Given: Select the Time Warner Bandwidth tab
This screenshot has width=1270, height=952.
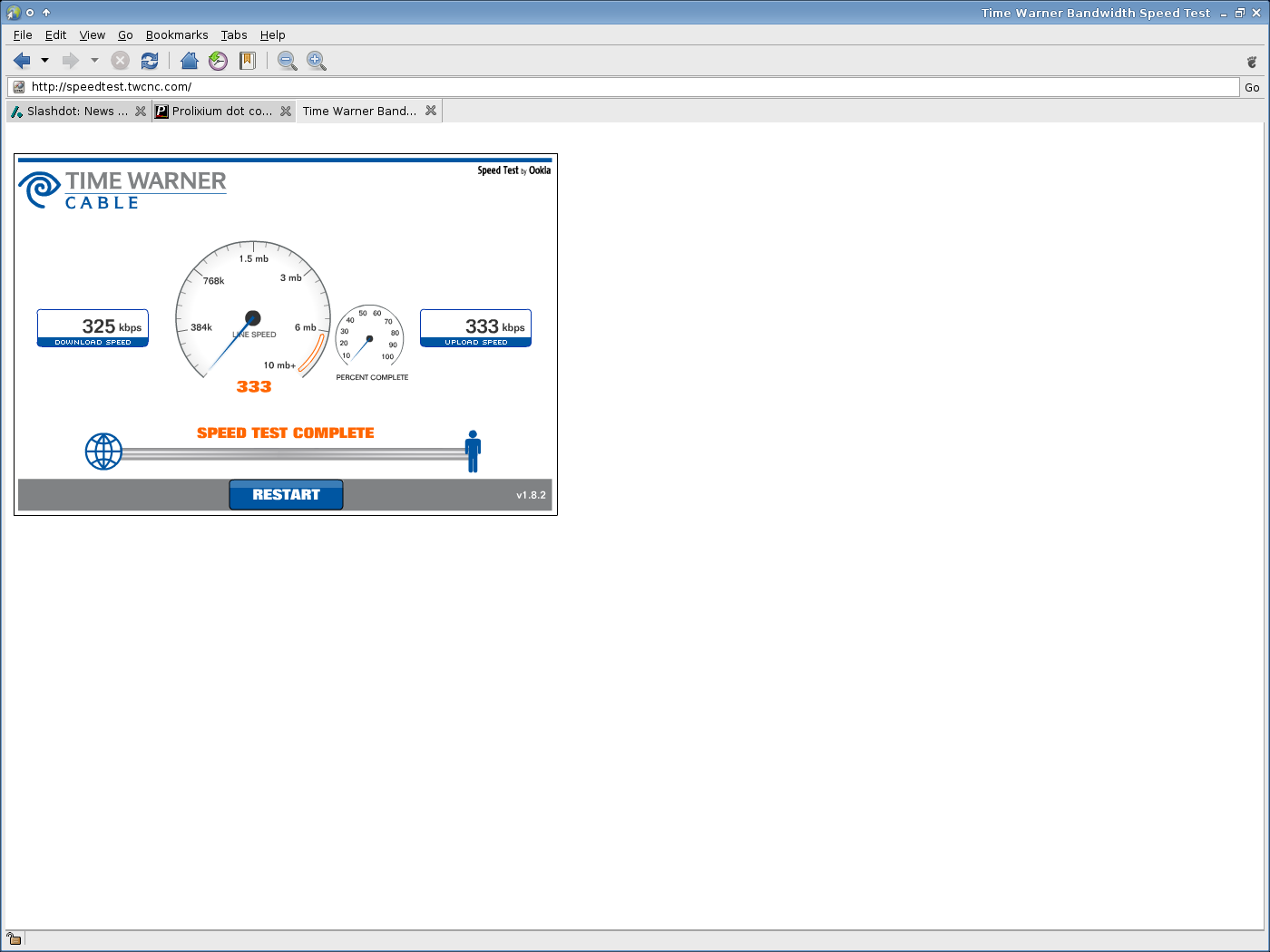Looking at the screenshot, I should (369, 111).
